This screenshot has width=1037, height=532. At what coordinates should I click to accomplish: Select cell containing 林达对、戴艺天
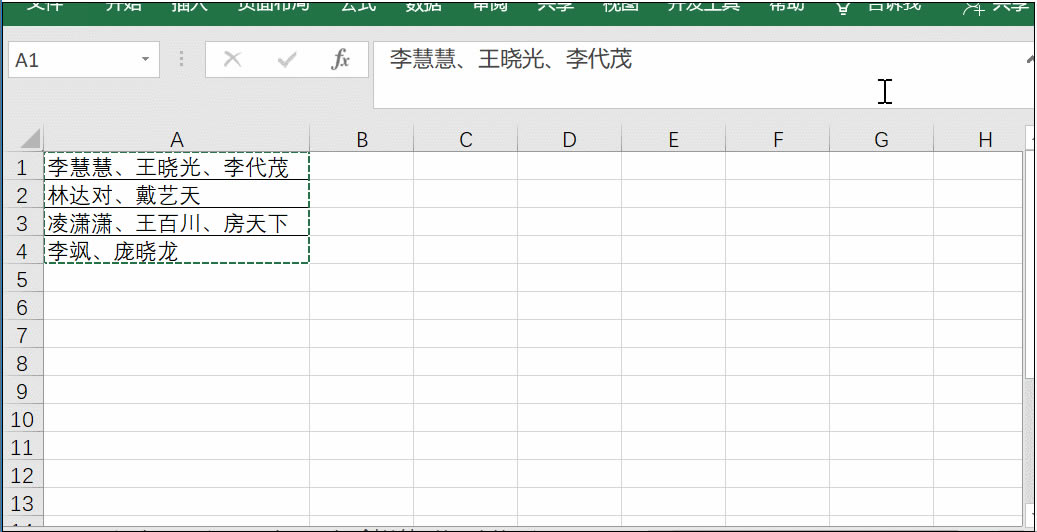coord(177,196)
